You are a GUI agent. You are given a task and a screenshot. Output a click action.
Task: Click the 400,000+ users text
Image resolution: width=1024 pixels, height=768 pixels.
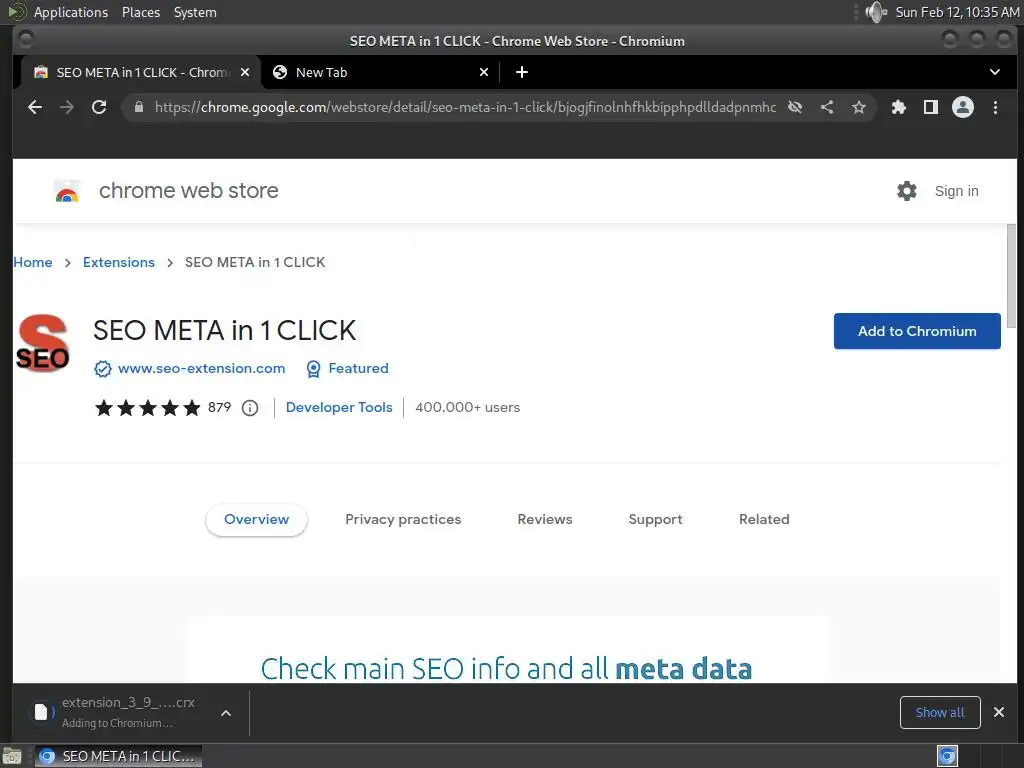point(468,408)
